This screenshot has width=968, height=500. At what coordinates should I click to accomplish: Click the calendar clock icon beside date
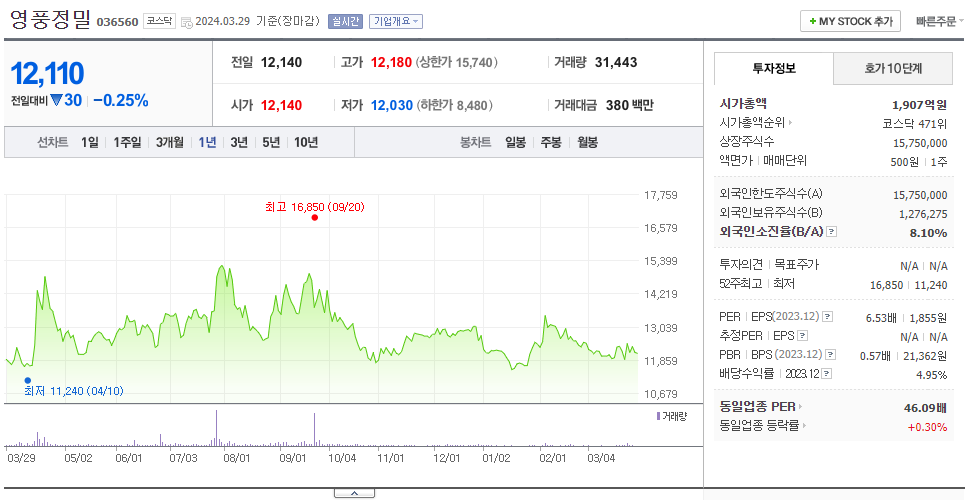(187, 22)
